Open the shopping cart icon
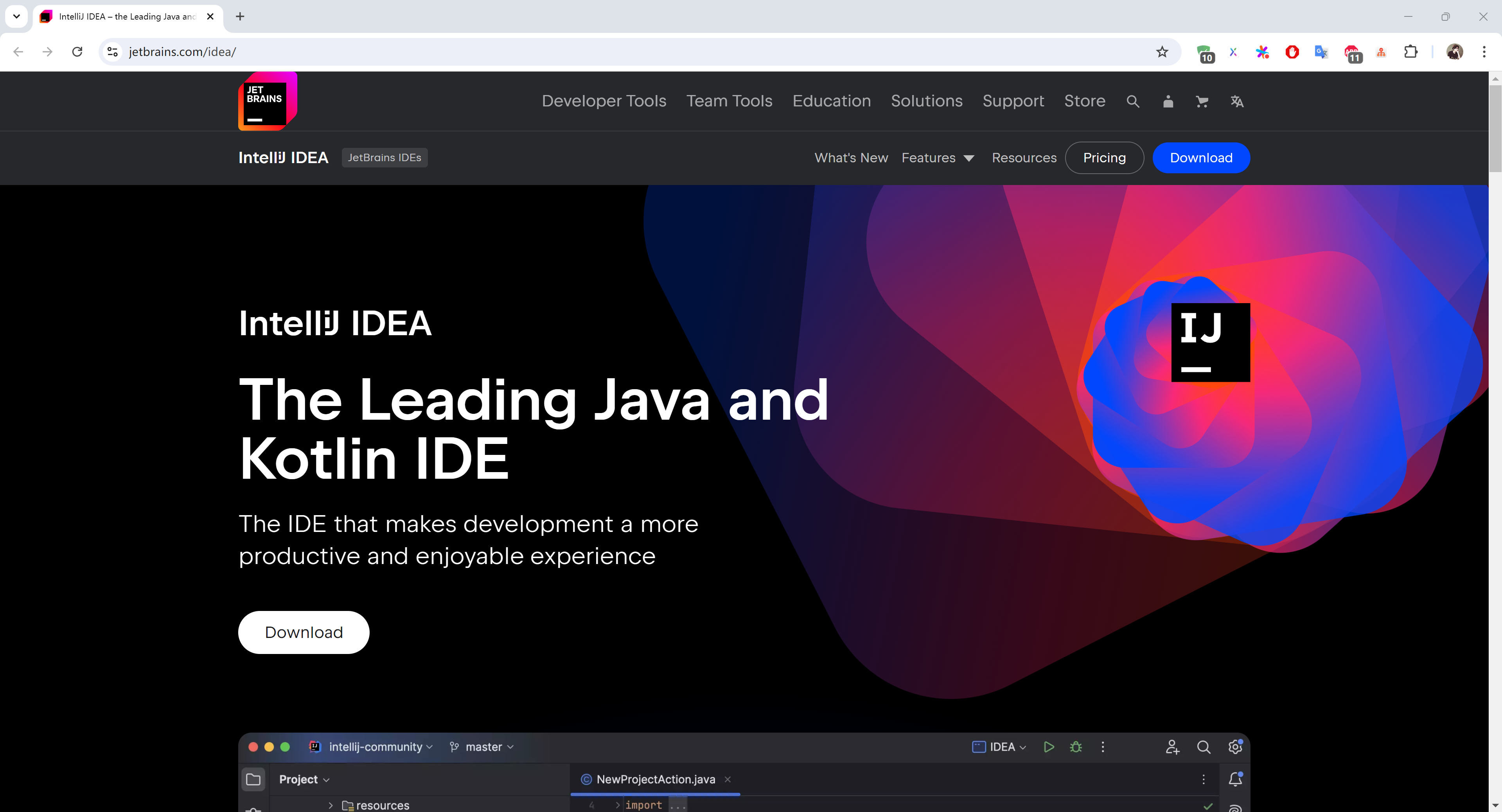1502x812 pixels. click(x=1202, y=101)
